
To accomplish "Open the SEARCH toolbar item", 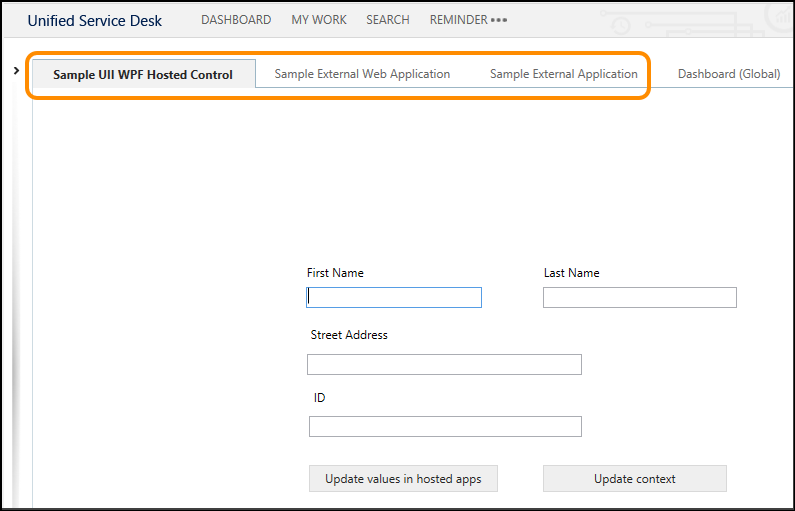I will (x=388, y=20).
